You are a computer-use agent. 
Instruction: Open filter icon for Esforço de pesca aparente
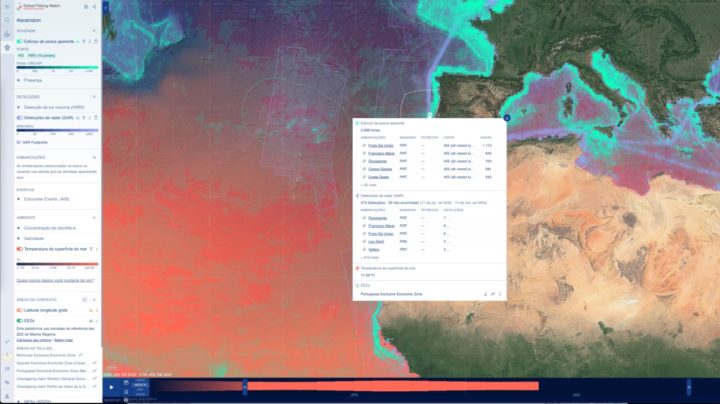pyautogui.click(x=84, y=41)
